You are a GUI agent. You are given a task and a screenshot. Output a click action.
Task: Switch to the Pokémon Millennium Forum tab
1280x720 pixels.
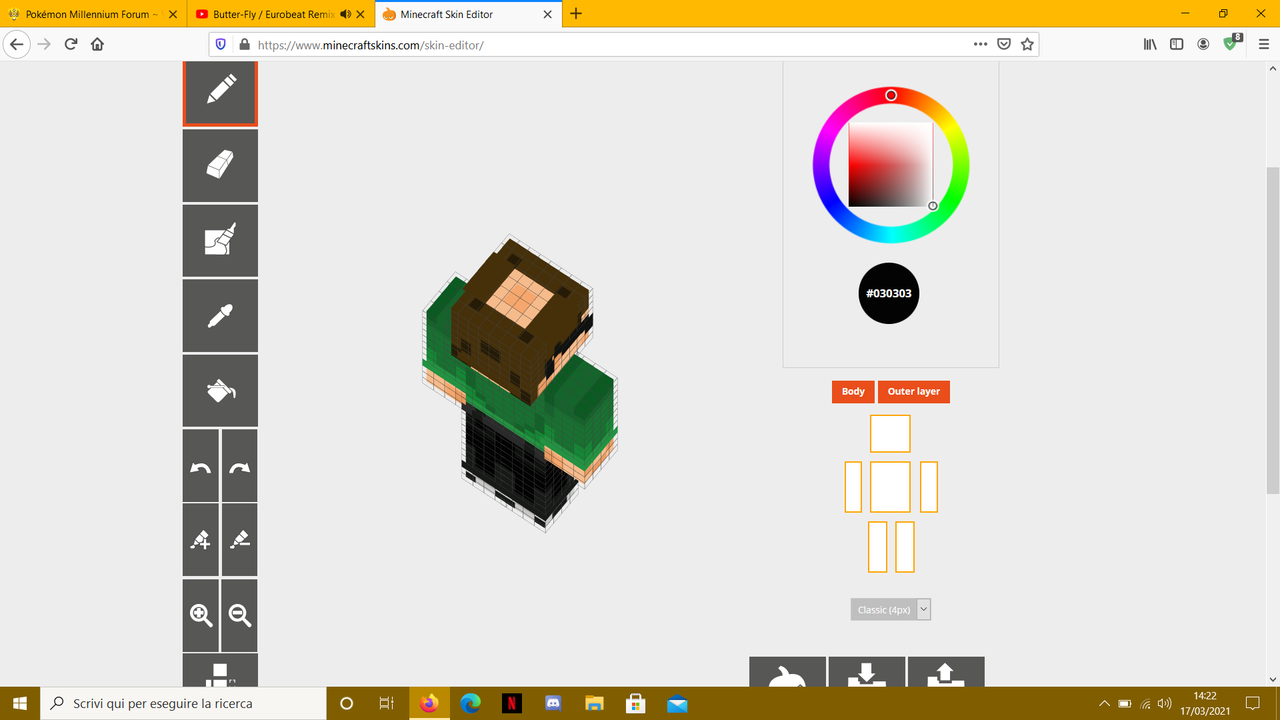pos(85,14)
